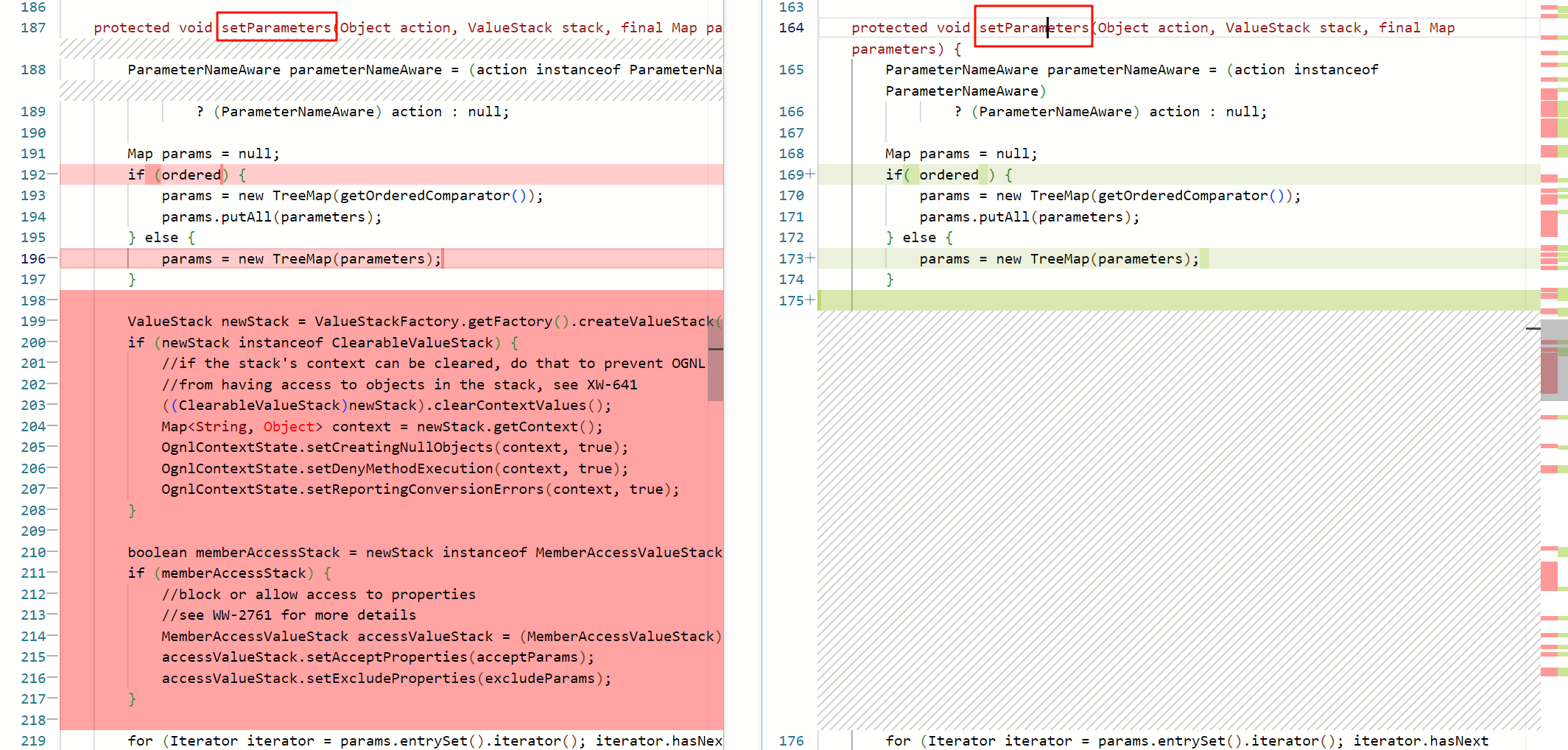Click "ordered" on right line 169

click(x=949, y=174)
